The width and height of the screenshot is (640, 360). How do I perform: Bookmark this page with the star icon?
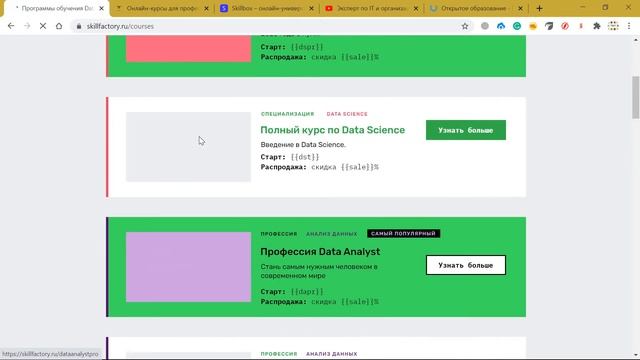pos(465,26)
